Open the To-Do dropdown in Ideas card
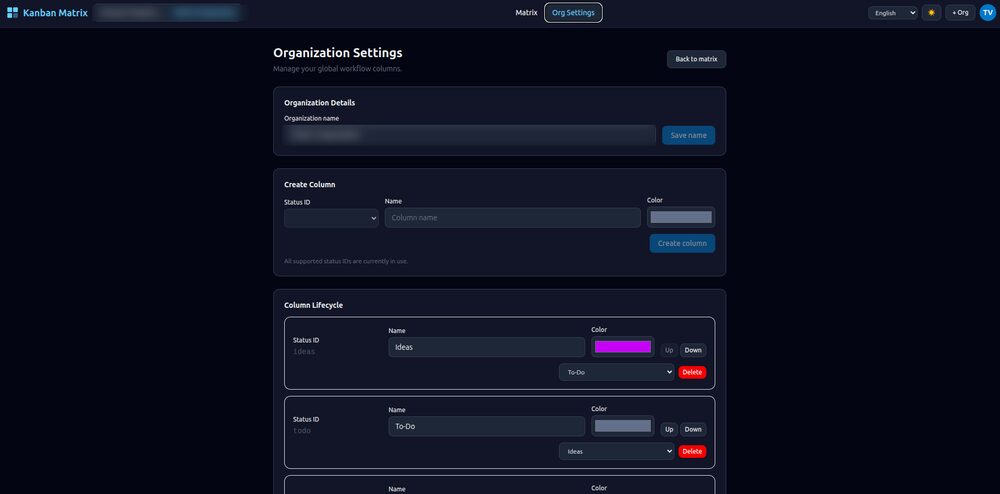Viewport: 1000px width, 494px height. [x=616, y=372]
